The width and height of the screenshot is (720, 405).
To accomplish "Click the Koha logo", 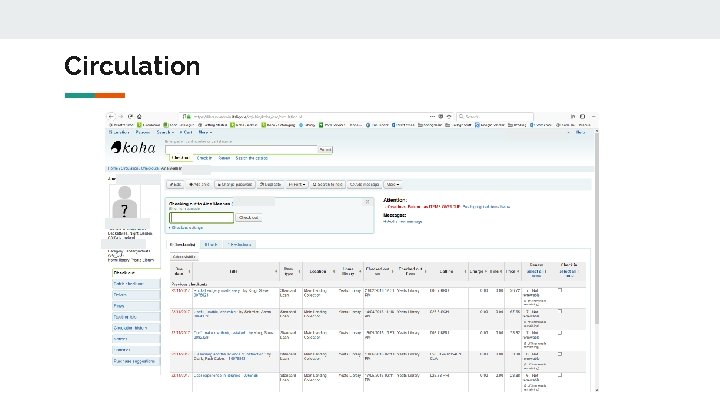I will (133, 147).
